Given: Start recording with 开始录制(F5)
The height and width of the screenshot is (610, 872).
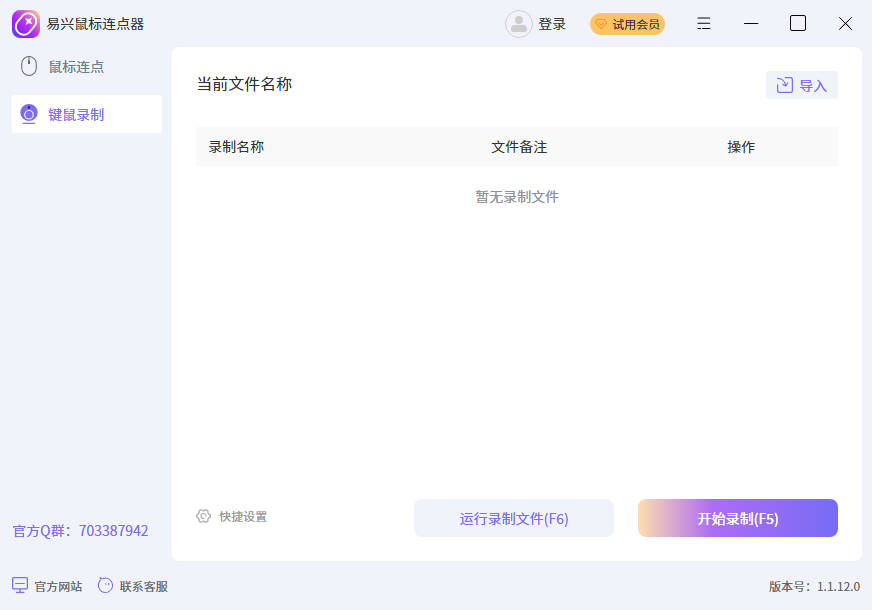Looking at the screenshot, I should (737, 518).
